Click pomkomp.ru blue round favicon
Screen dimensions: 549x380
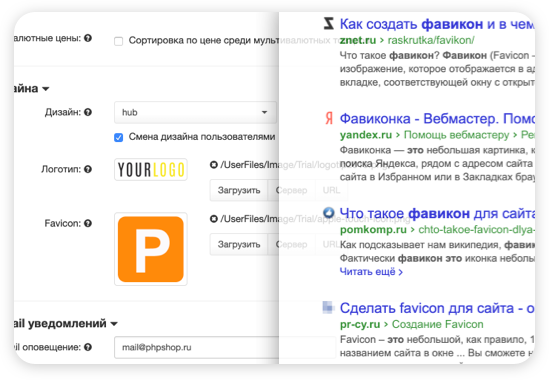pyautogui.click(x=328, y=212)
